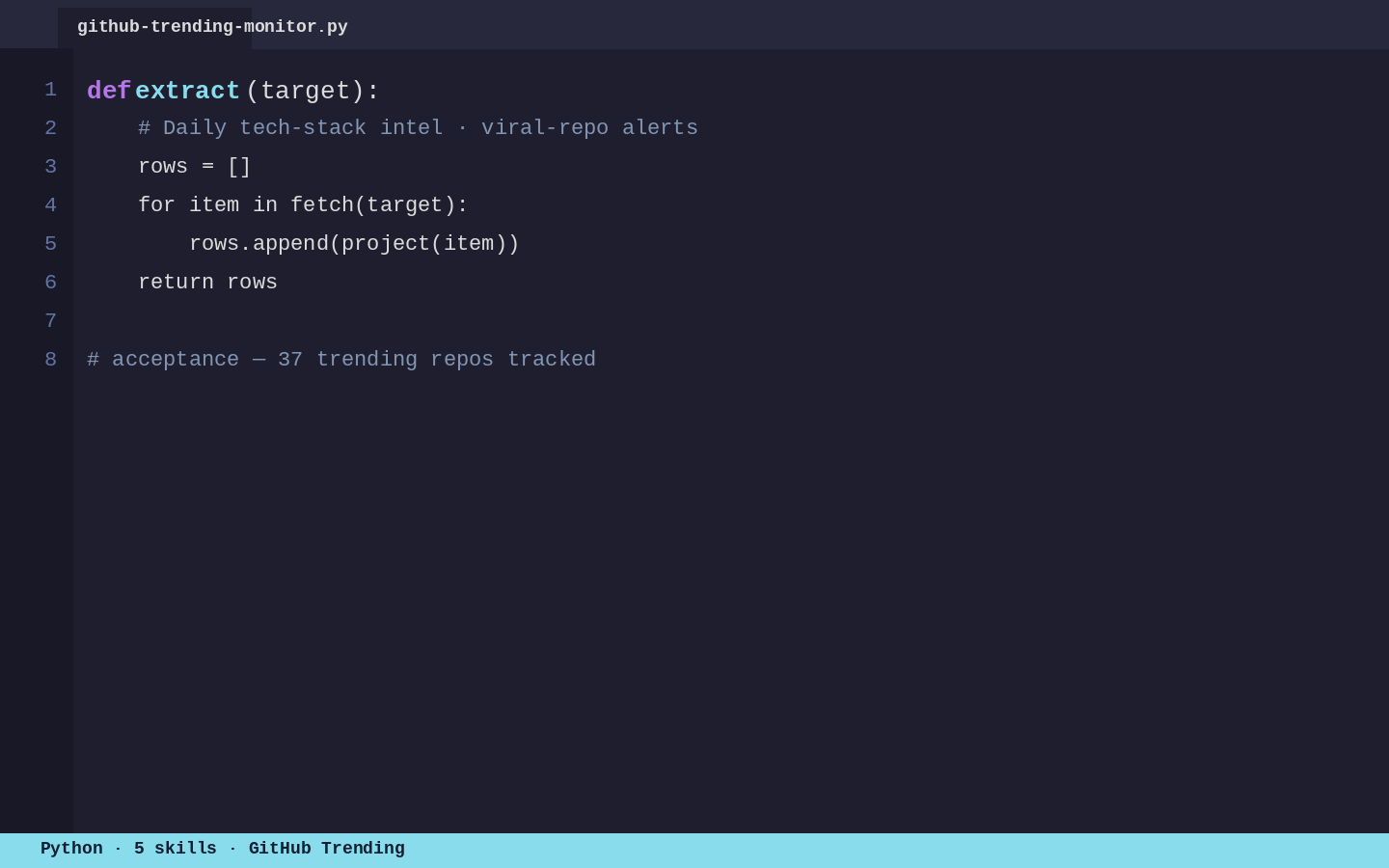The width and height of the screenshot is (1389, 868).
Task: Click line number 5 in the gutter
Action: click(x=50, y=244)
